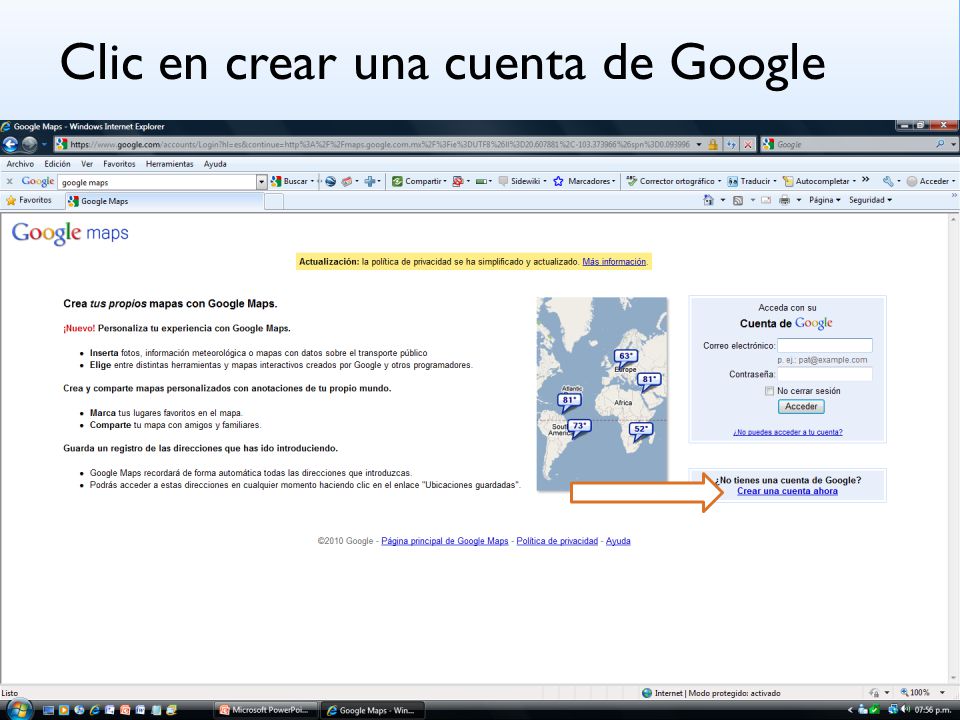
Task: Click the volume speaker icon in the system tray
Action: [x=906, y=710]
